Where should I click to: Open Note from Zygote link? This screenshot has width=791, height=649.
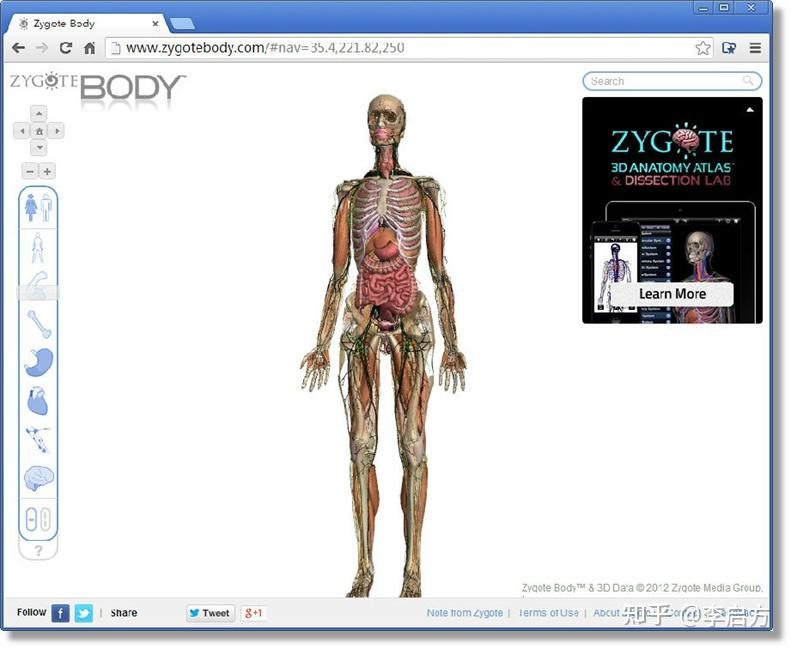click(465, 613)
